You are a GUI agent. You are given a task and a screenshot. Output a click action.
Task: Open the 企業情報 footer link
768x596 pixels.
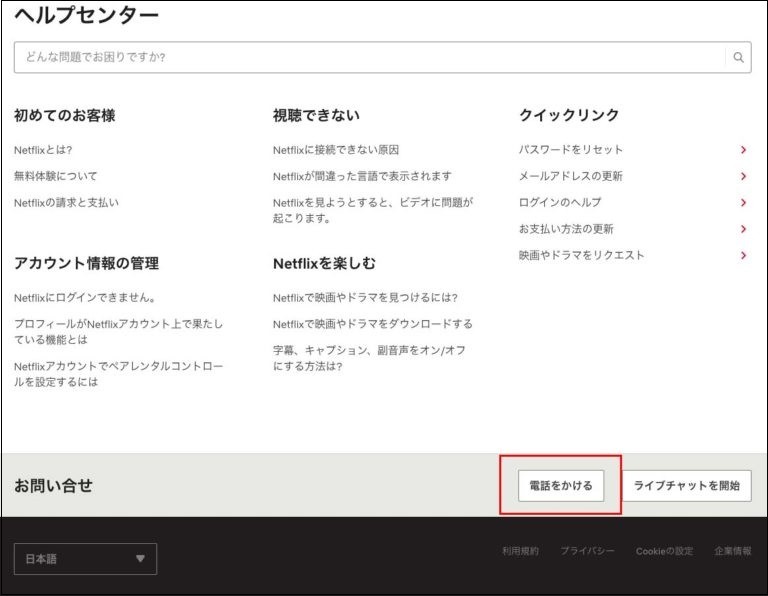pos(733,551)
